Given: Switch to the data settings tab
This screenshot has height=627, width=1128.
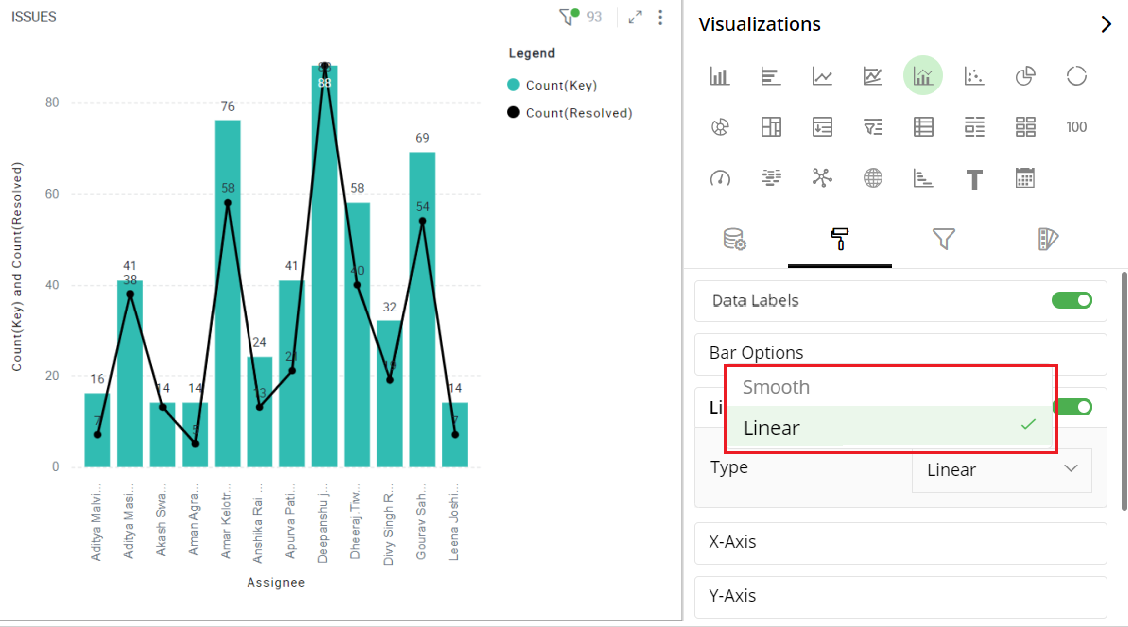Looking at the screenshot, I should tap(734, 239).
